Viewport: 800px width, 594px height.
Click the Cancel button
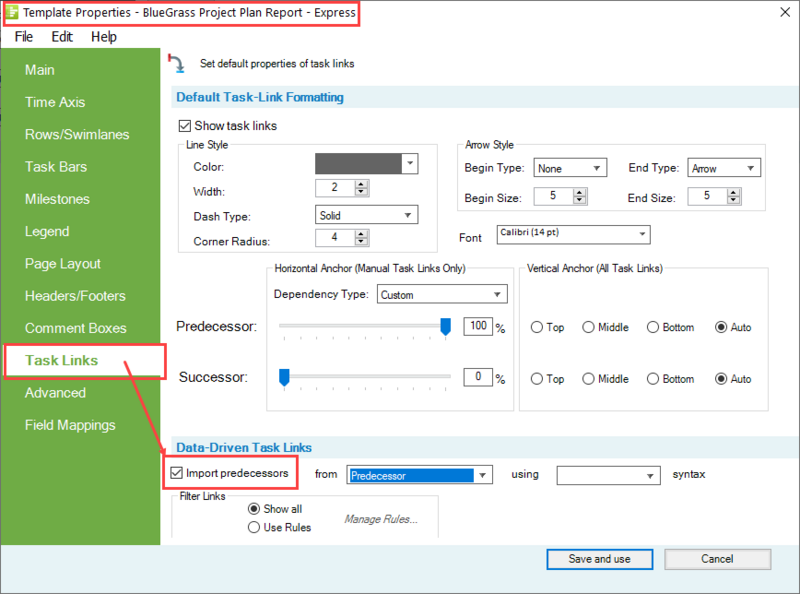coord(717,559)
